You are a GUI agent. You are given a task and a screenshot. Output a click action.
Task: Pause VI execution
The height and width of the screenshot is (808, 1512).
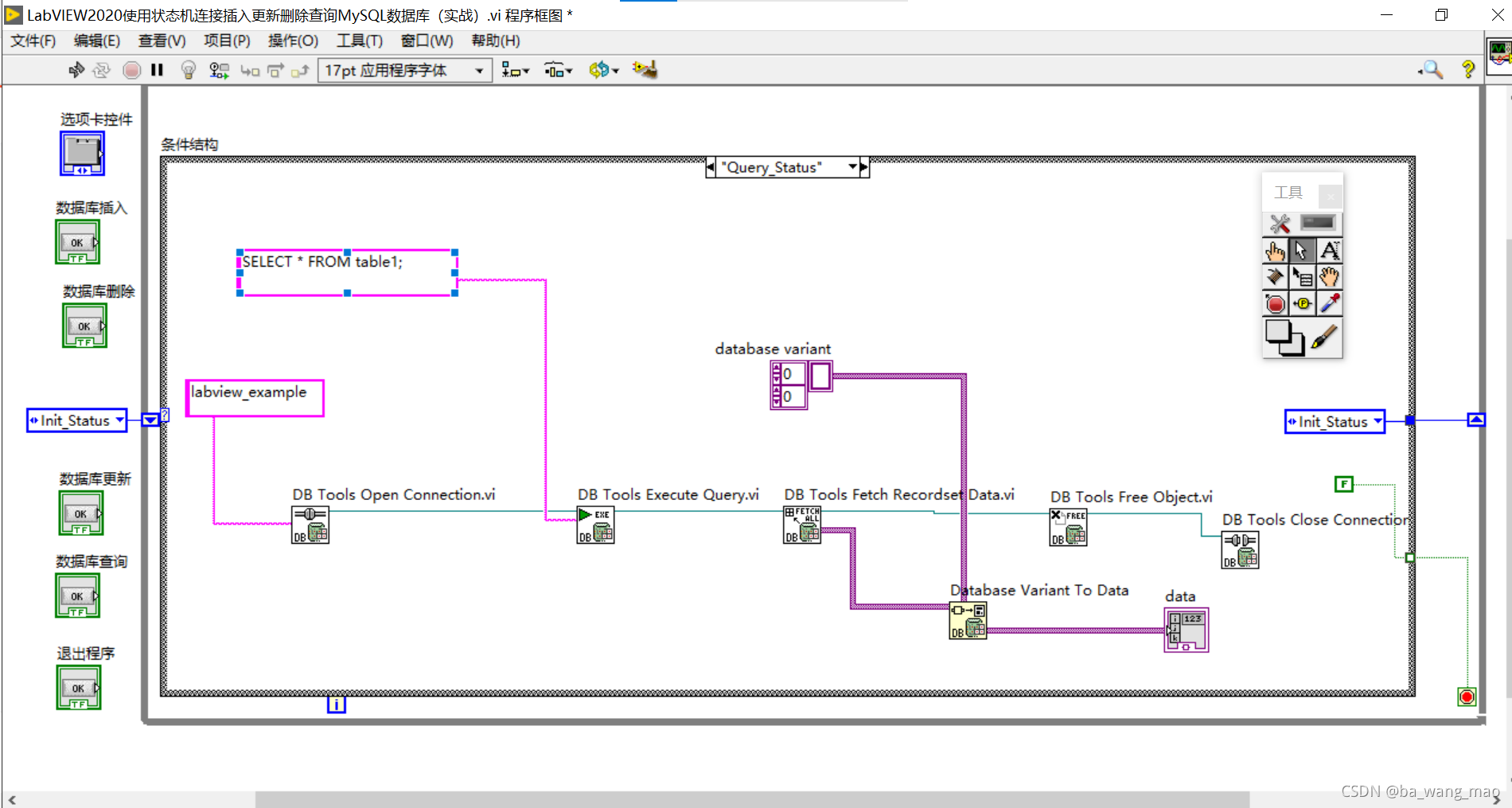(x=157, y=70)
